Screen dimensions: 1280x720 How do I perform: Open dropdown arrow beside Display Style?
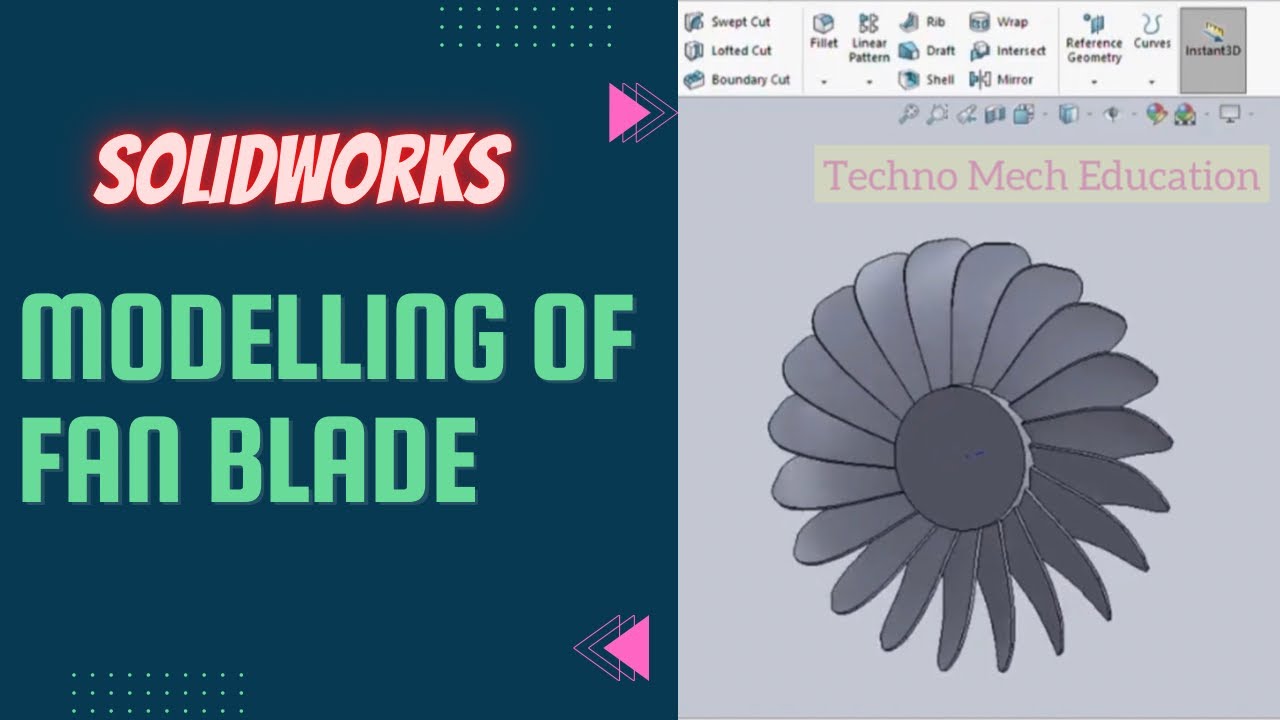click(x=1088, y=115)
